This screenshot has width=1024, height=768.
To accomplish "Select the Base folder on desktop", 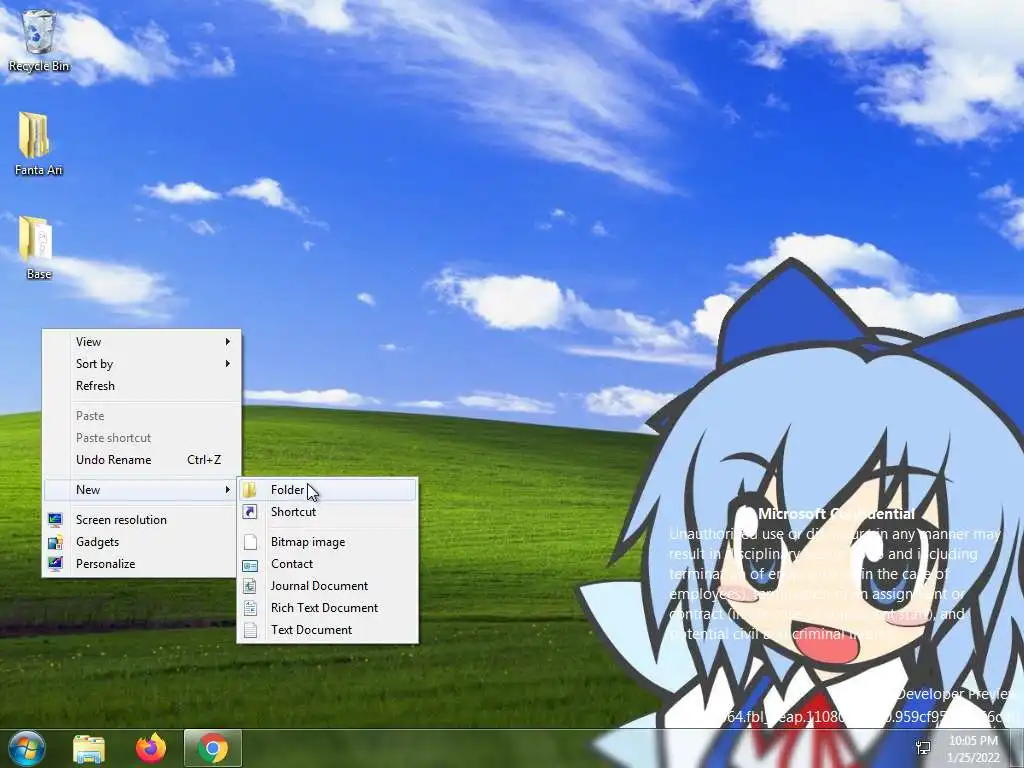I will point(39,248).
